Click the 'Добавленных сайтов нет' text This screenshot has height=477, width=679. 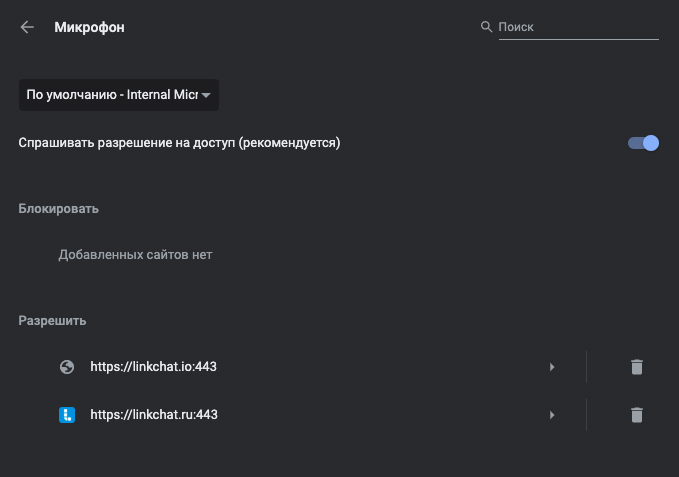(135, 255)
